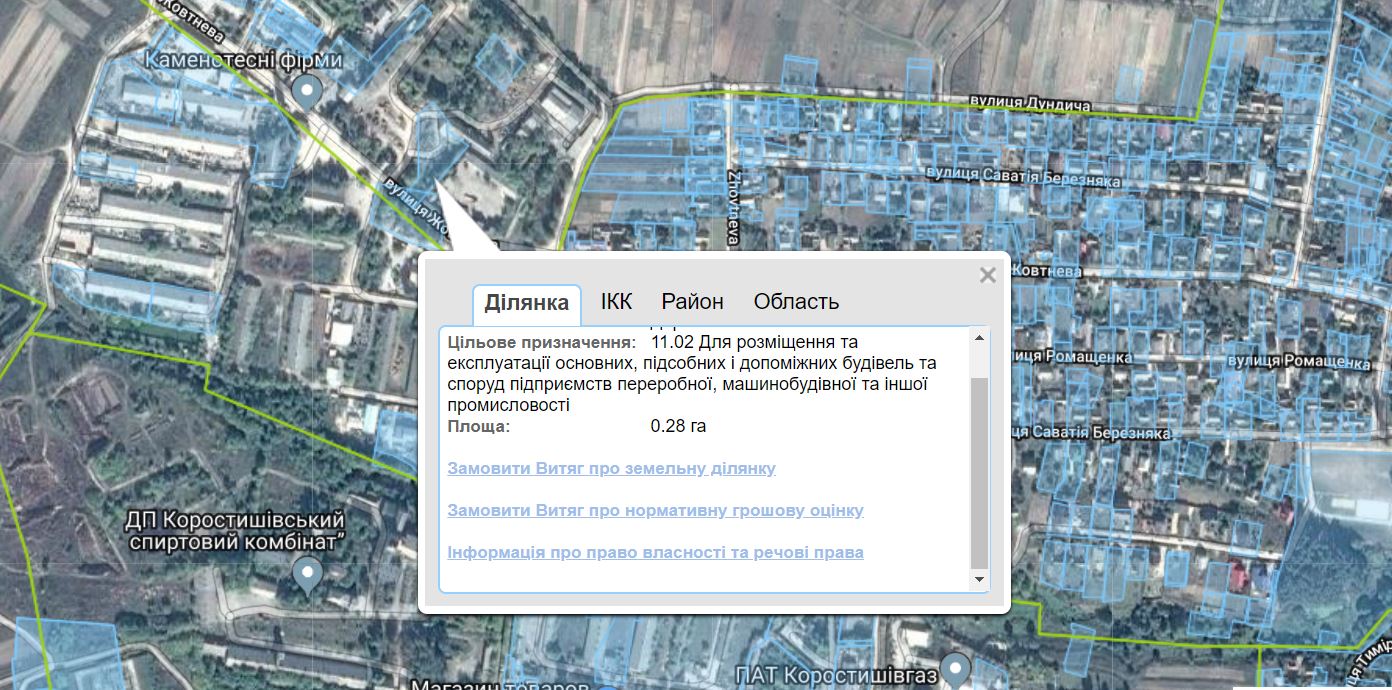The height and width of the screenshot is (690, 1392).
Task: Open the ІКК tab
Action: (x=616, y=302)
